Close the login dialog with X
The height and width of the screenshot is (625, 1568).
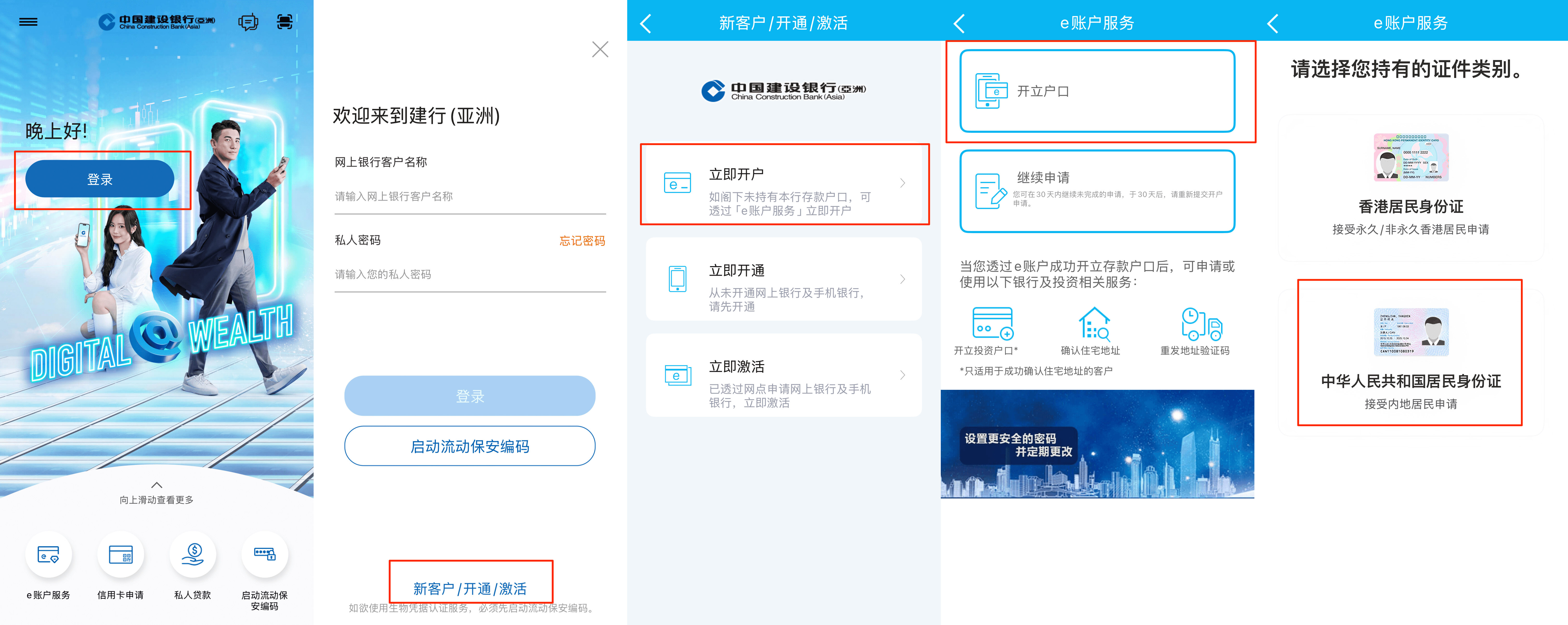tap(600, 49)
